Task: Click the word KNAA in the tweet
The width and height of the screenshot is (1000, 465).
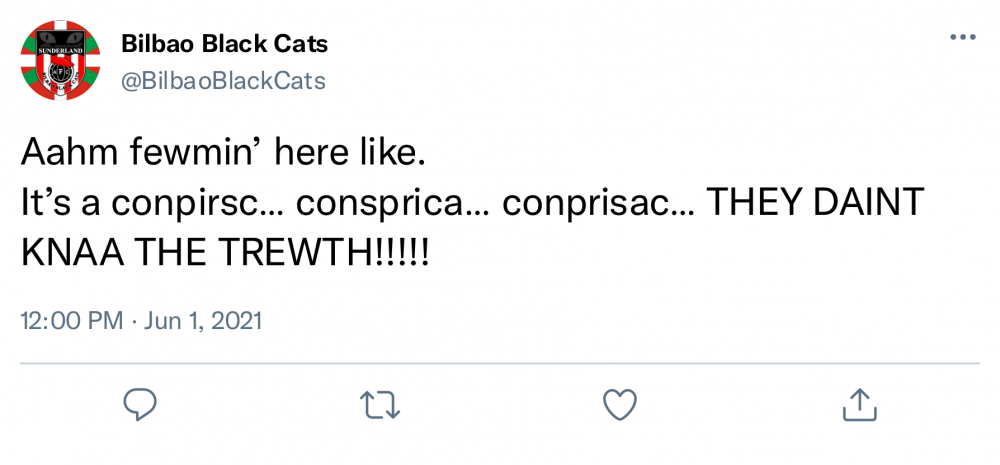Action: (73, 253)
